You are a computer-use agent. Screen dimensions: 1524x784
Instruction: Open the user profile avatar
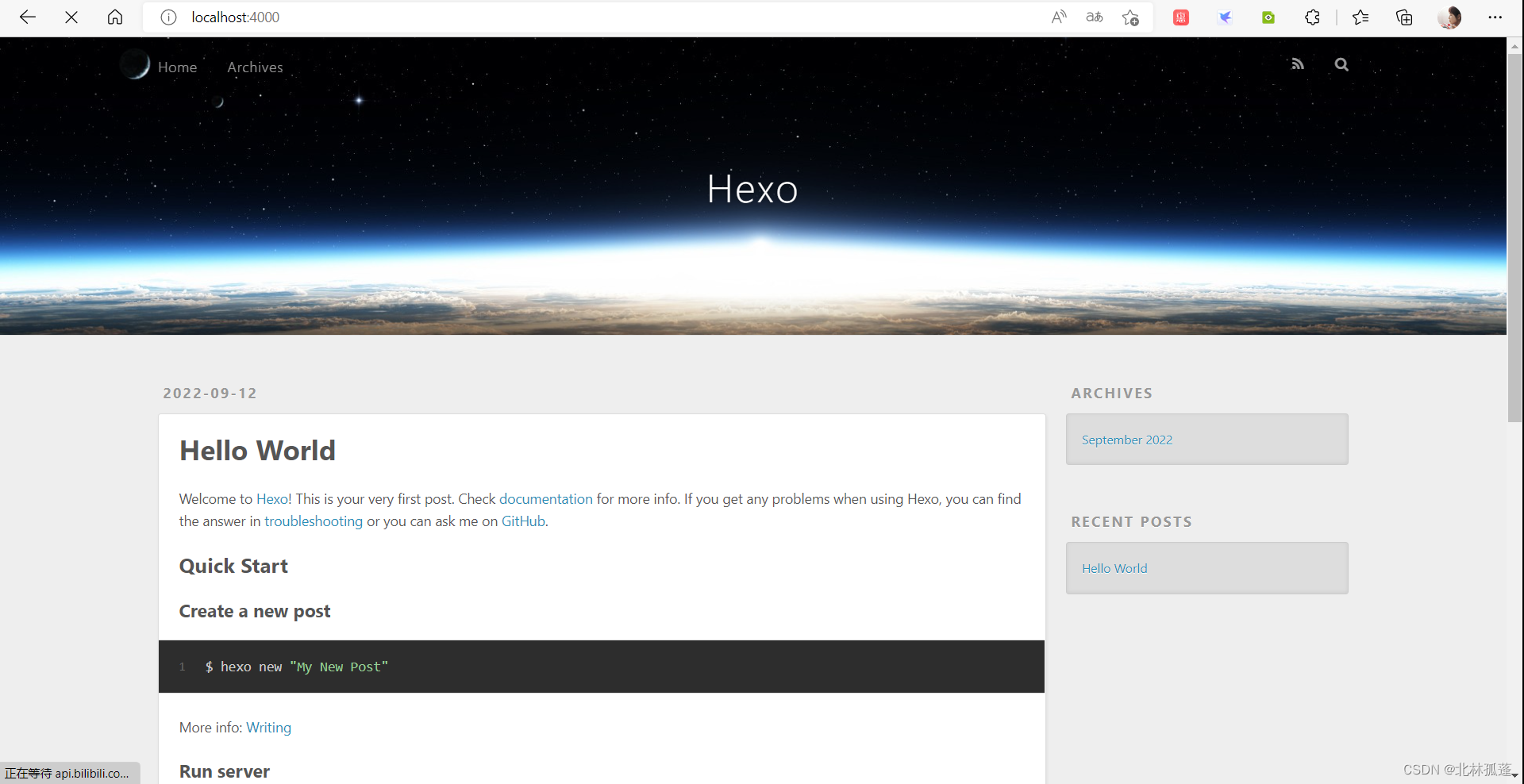1449,17
